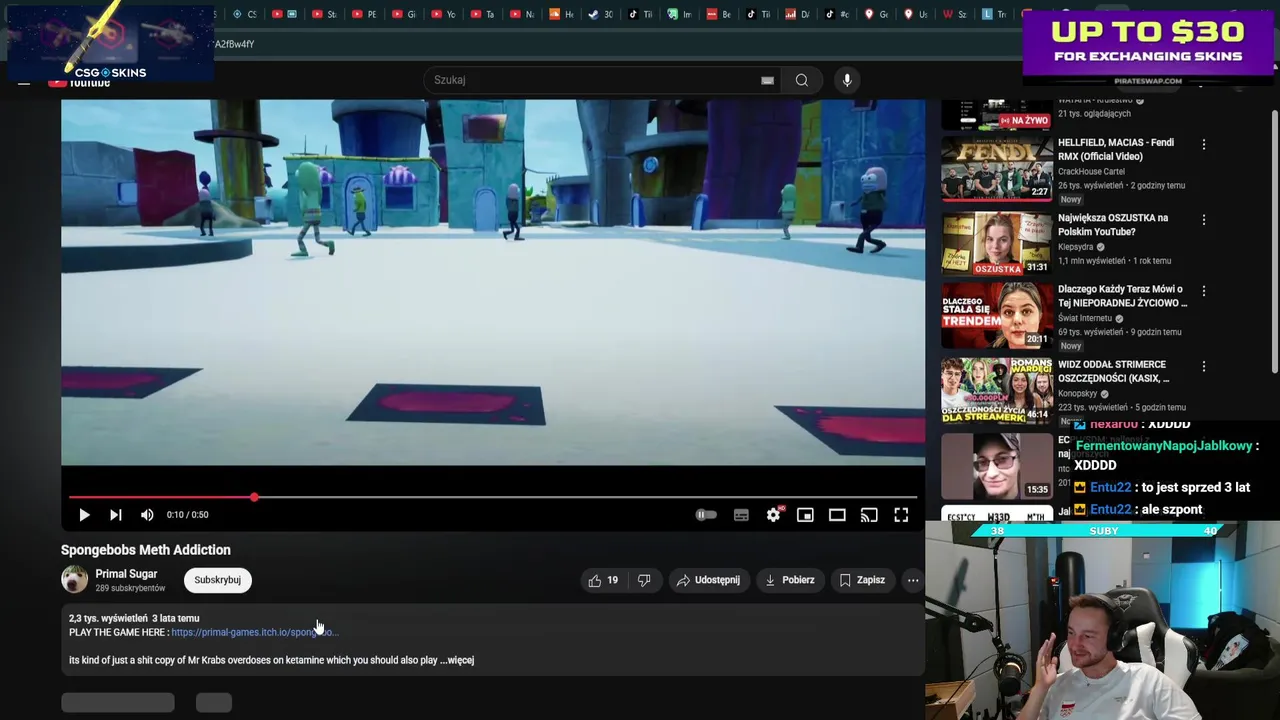The image size is (1280, 720).
Task: Switch to the CS browser tab
Action: click(244, 14)
